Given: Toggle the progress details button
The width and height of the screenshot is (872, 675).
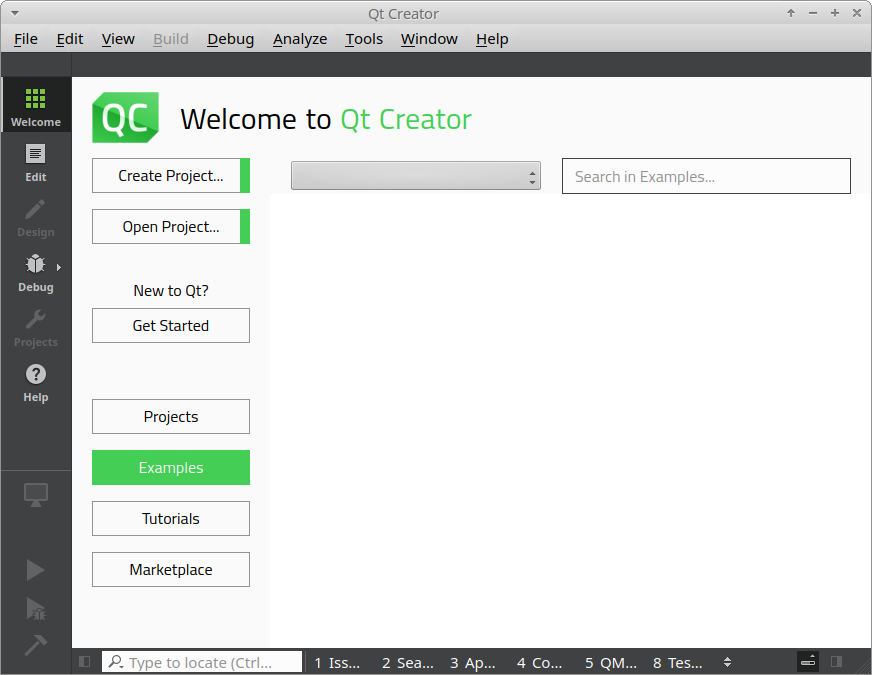Looking at the screenshot, I should click(808, 662).
